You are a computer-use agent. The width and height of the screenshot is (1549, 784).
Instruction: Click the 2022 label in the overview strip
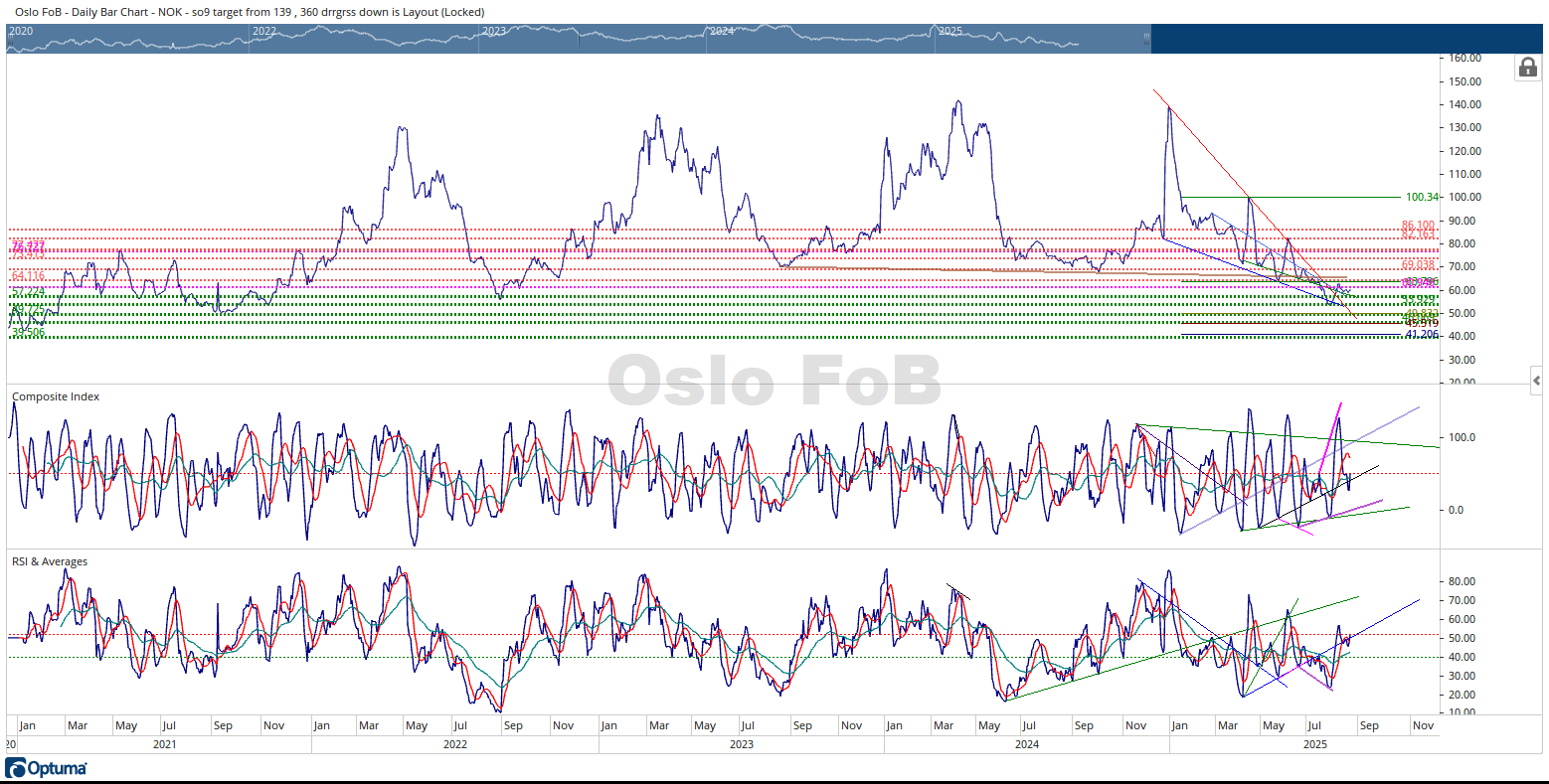(x=264, y=31)
